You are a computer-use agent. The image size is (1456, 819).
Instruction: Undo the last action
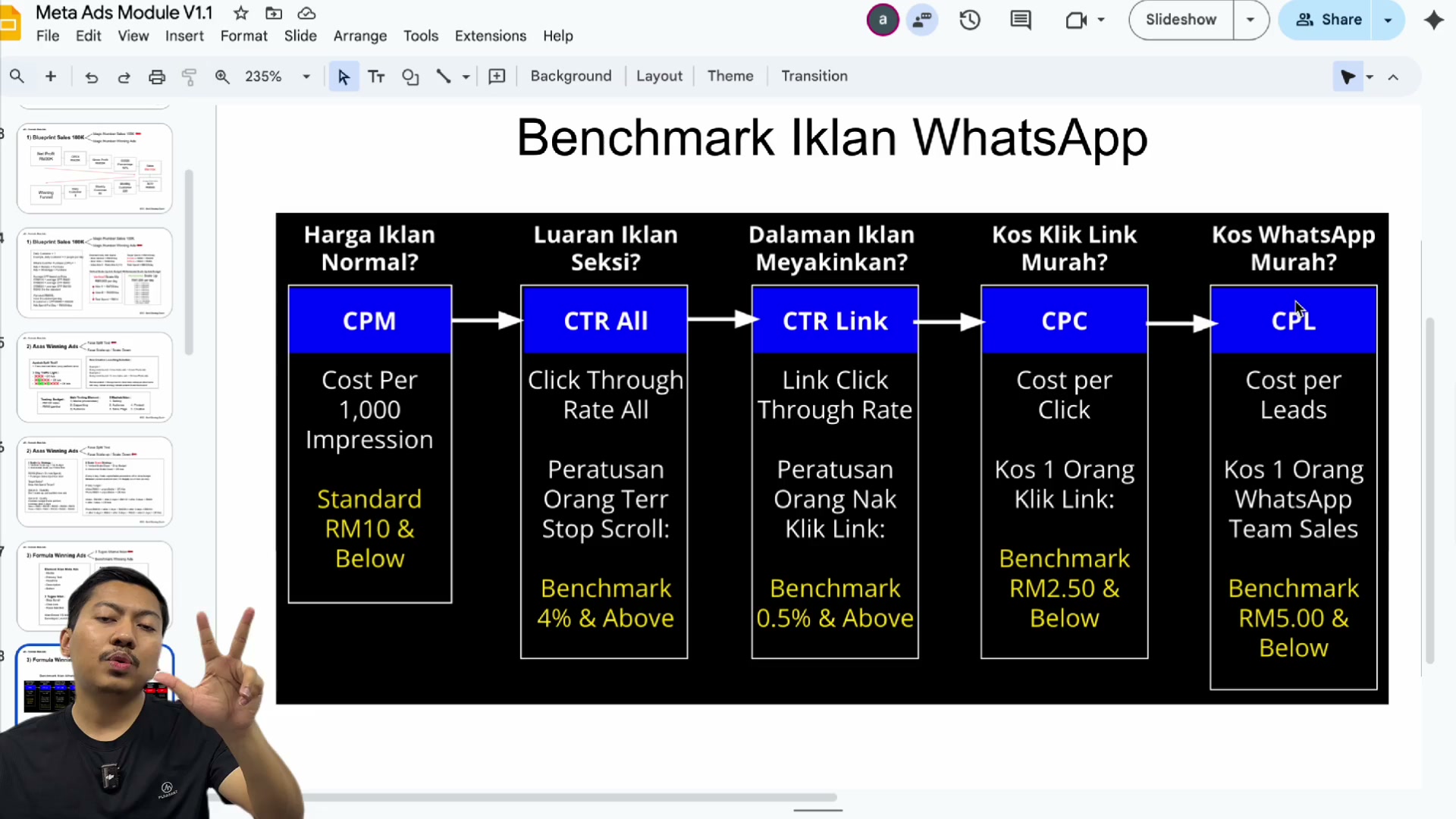91,77
